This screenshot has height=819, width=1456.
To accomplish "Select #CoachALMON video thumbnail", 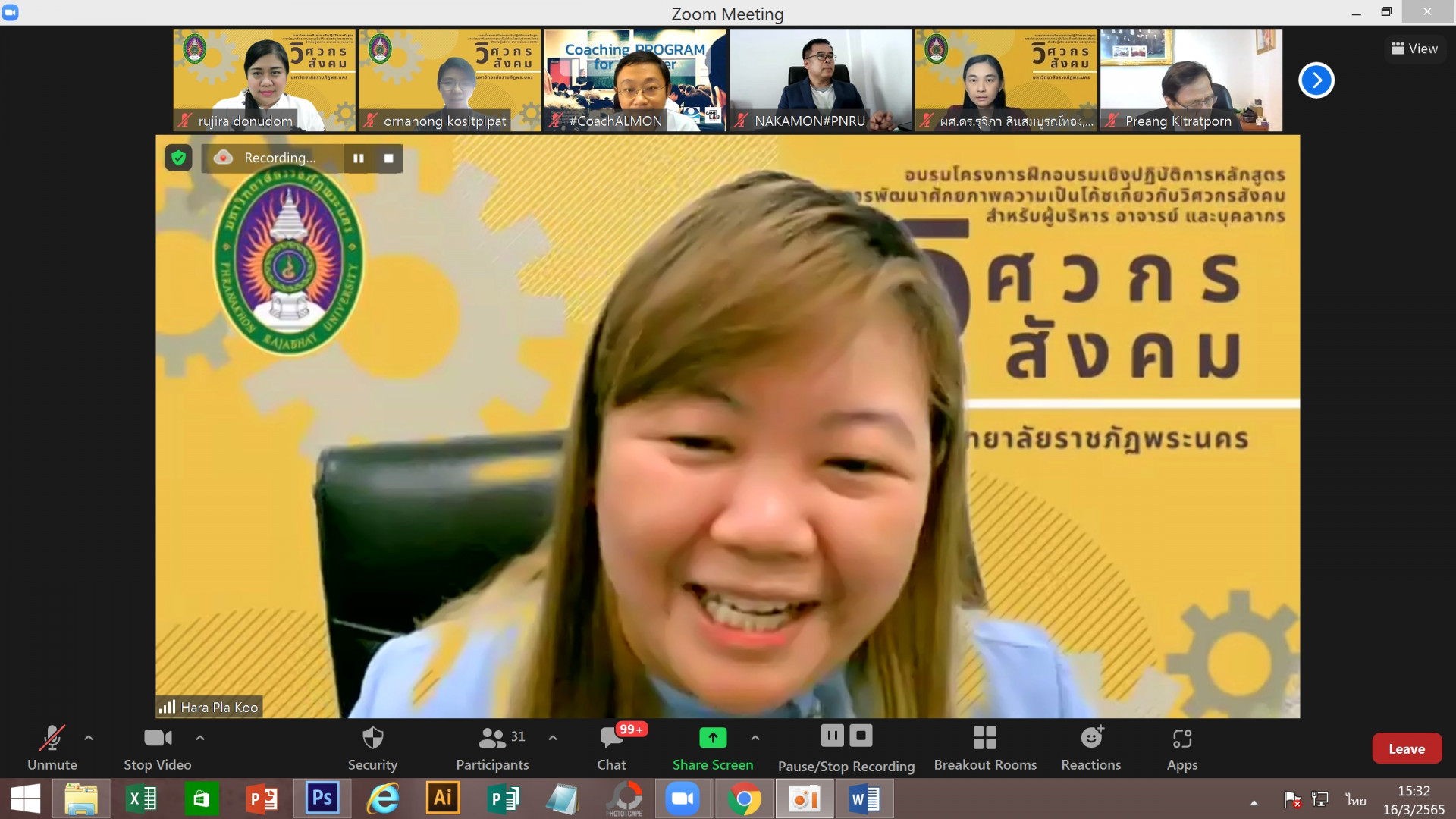I will tap(635, 80).
